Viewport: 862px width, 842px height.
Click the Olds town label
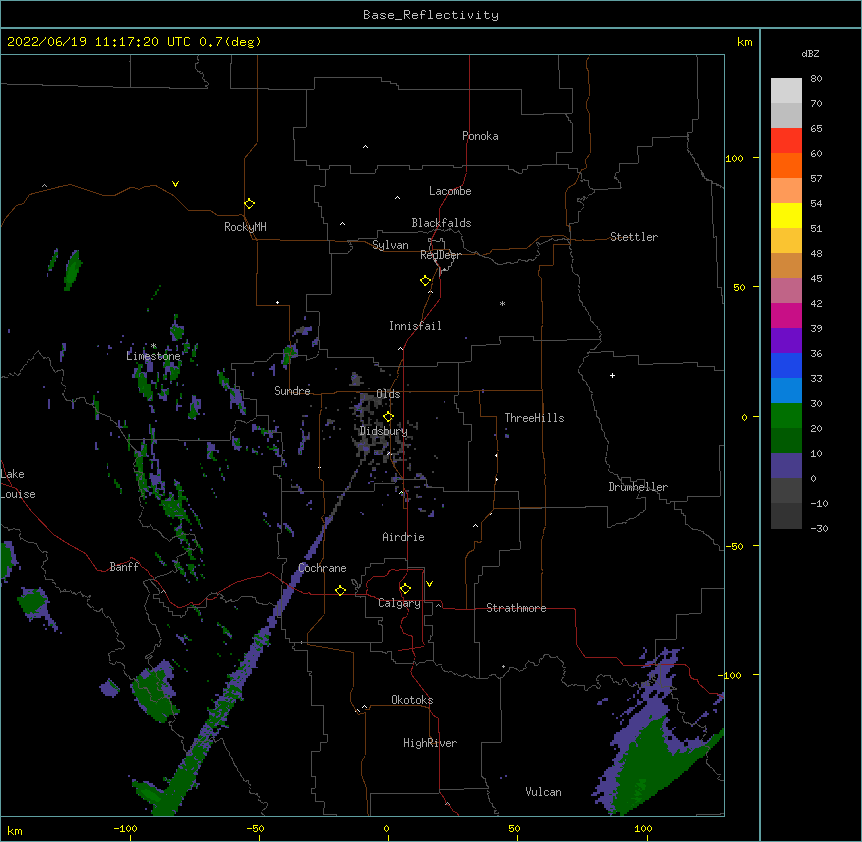388,394
